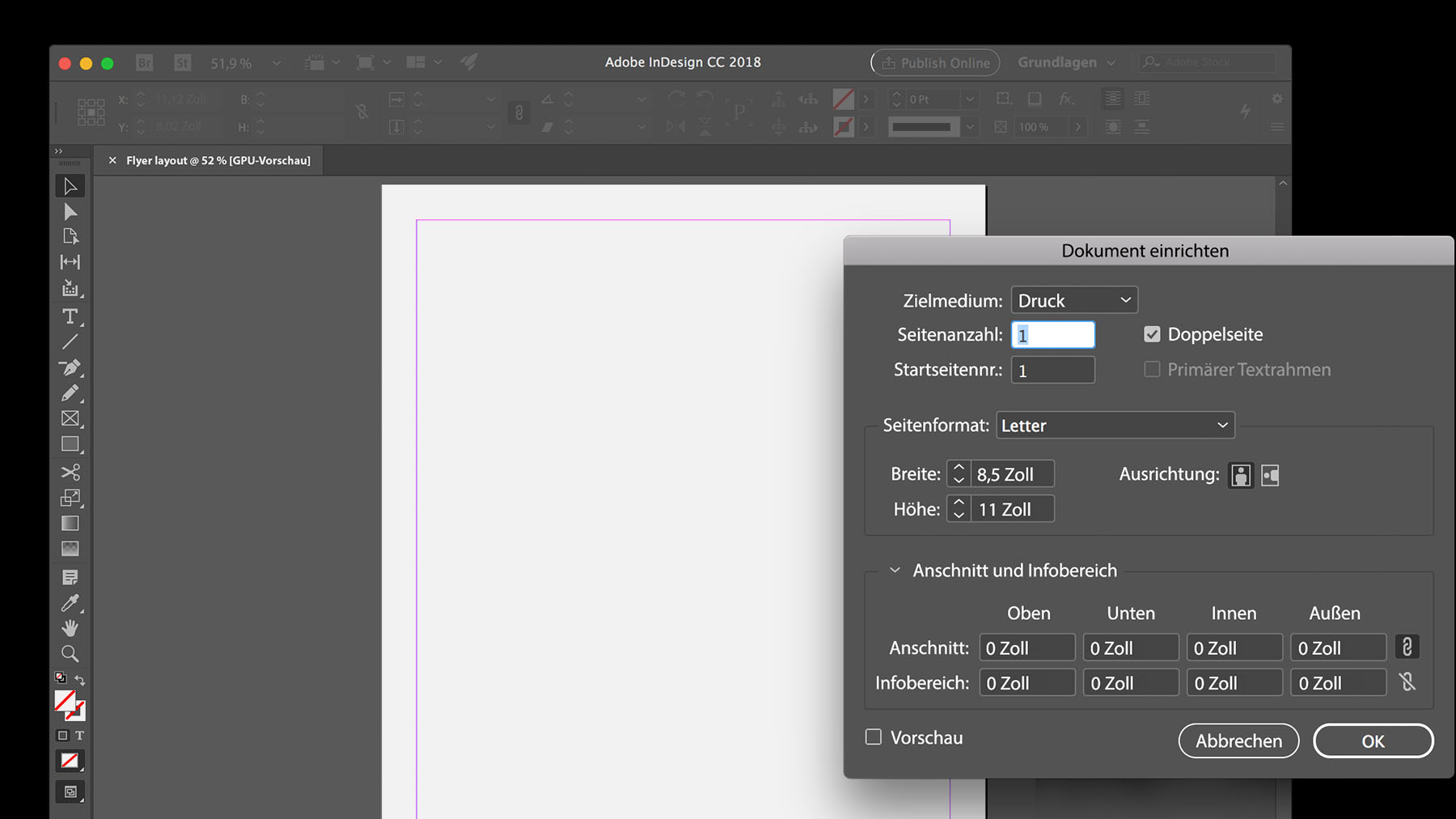
Task: Choose landscape orientation icon
Action: click(x=1271, y=475)
